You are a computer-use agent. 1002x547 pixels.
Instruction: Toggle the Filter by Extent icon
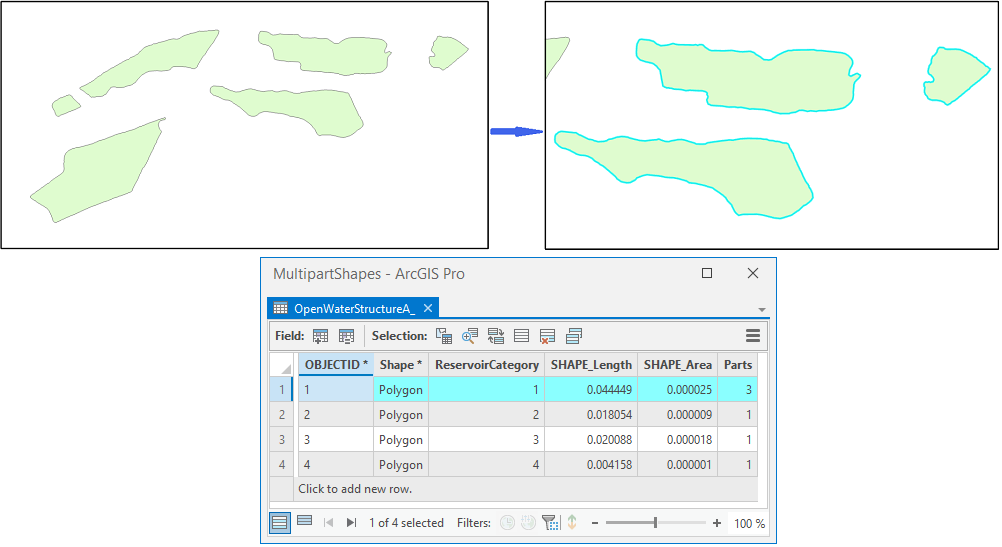pyautogui.click(x=550, y=523)
